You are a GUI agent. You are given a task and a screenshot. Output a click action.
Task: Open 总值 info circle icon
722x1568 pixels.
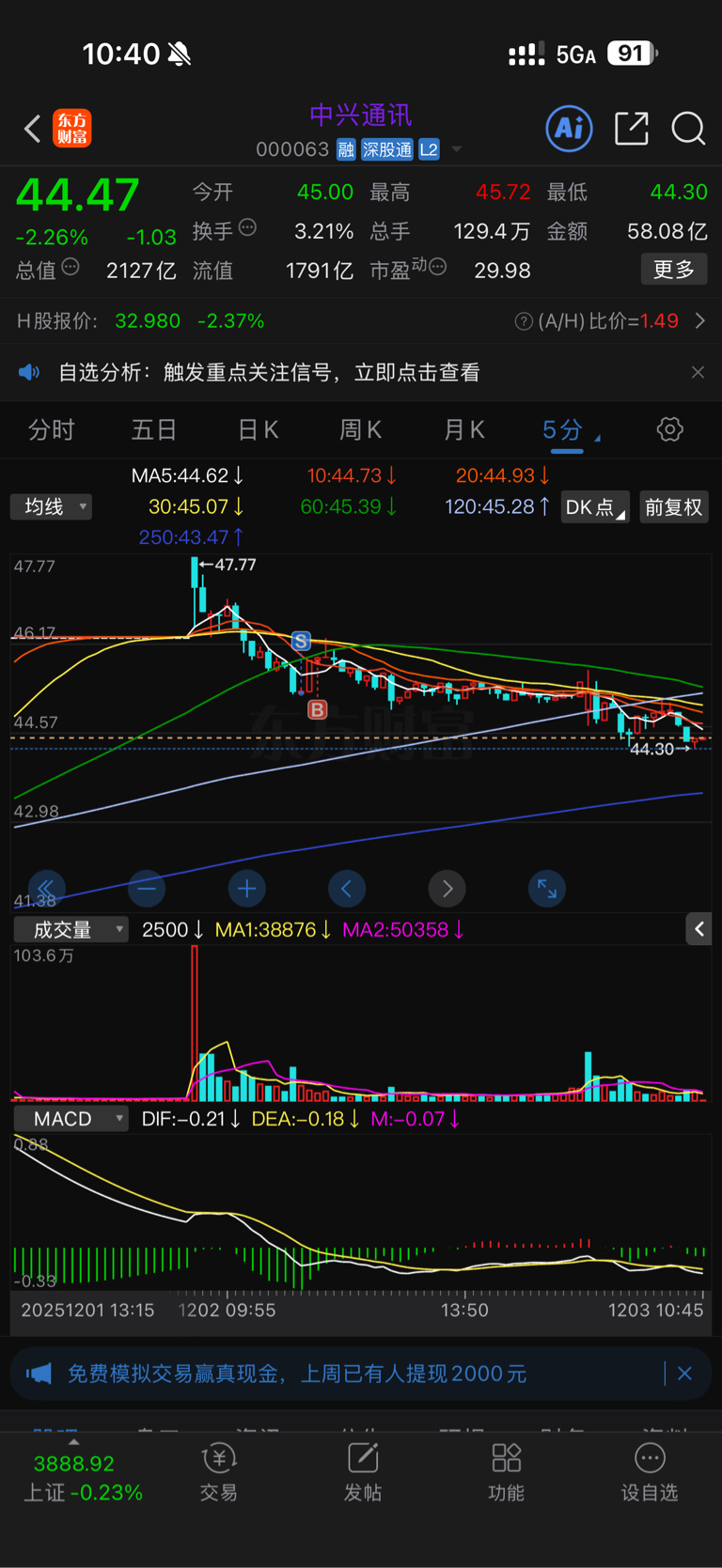(71, 268)
